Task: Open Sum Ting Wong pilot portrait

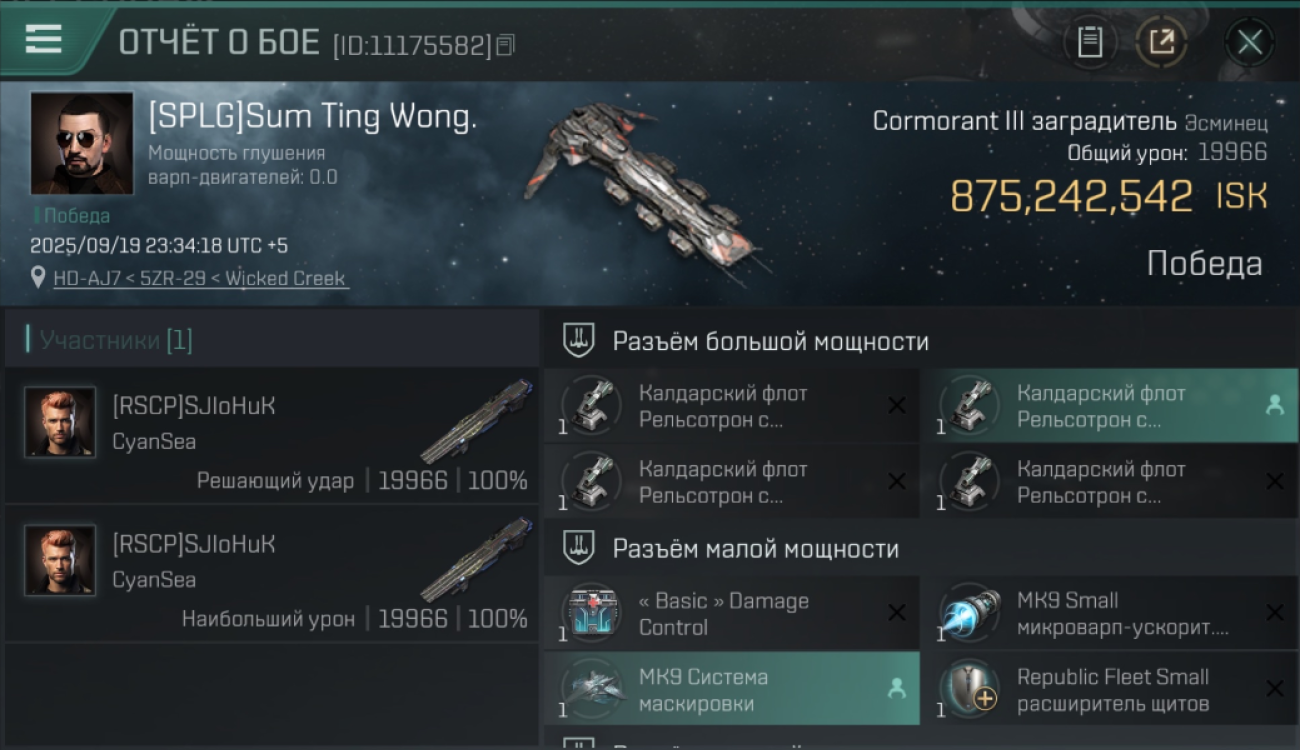Action: click(x=82, y=143)
